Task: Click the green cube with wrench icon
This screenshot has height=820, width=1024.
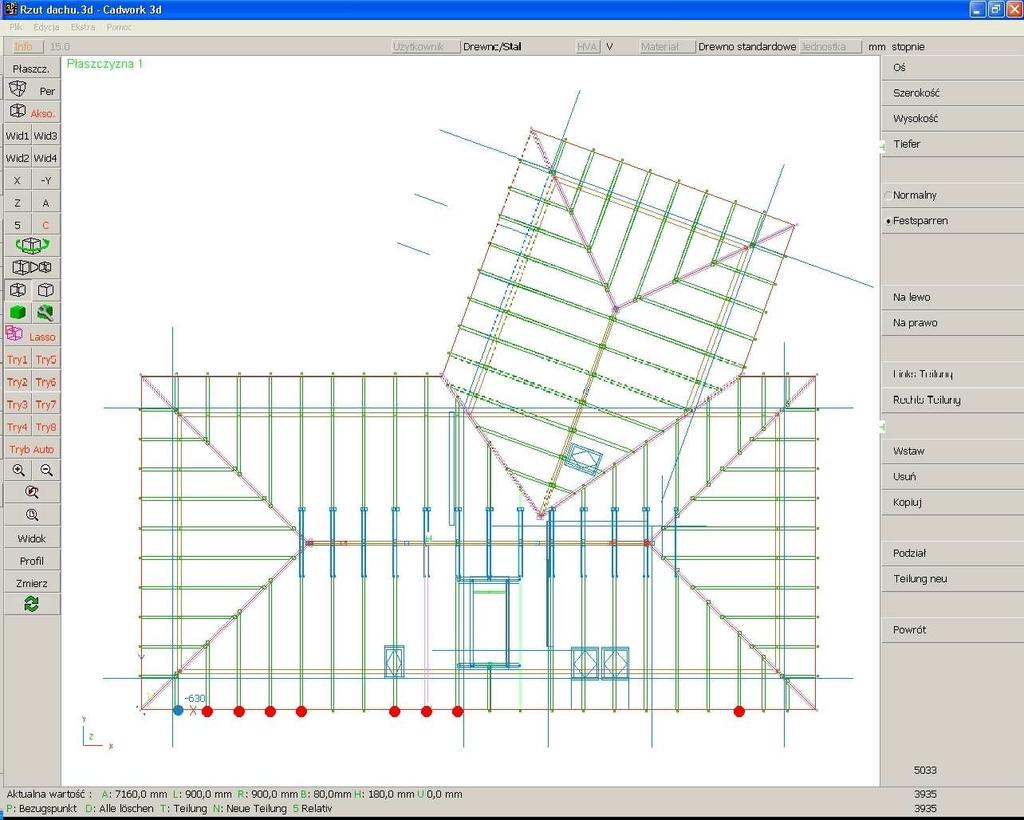Action: click(x=46, y=313)
